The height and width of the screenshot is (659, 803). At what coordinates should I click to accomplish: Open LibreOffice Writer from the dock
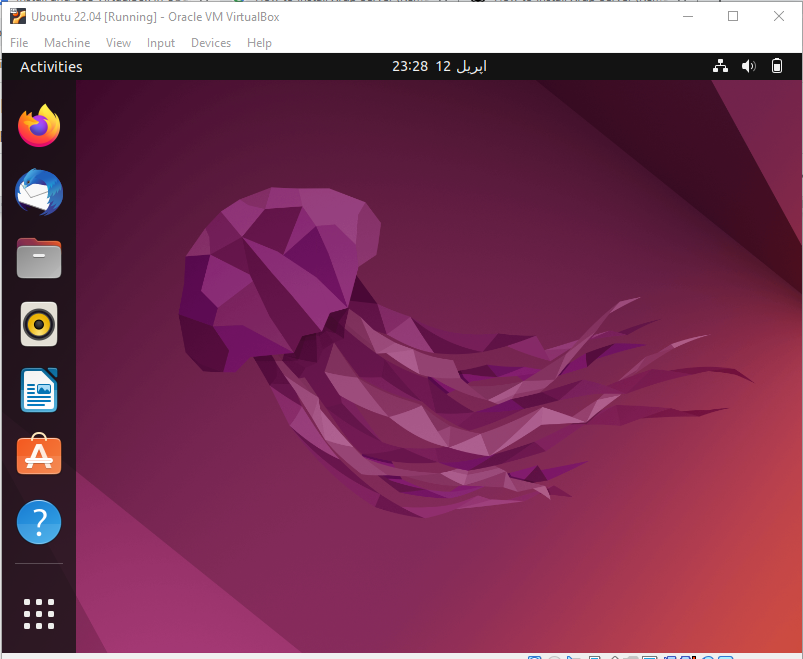pyautogui.click(x=39, y=390)
